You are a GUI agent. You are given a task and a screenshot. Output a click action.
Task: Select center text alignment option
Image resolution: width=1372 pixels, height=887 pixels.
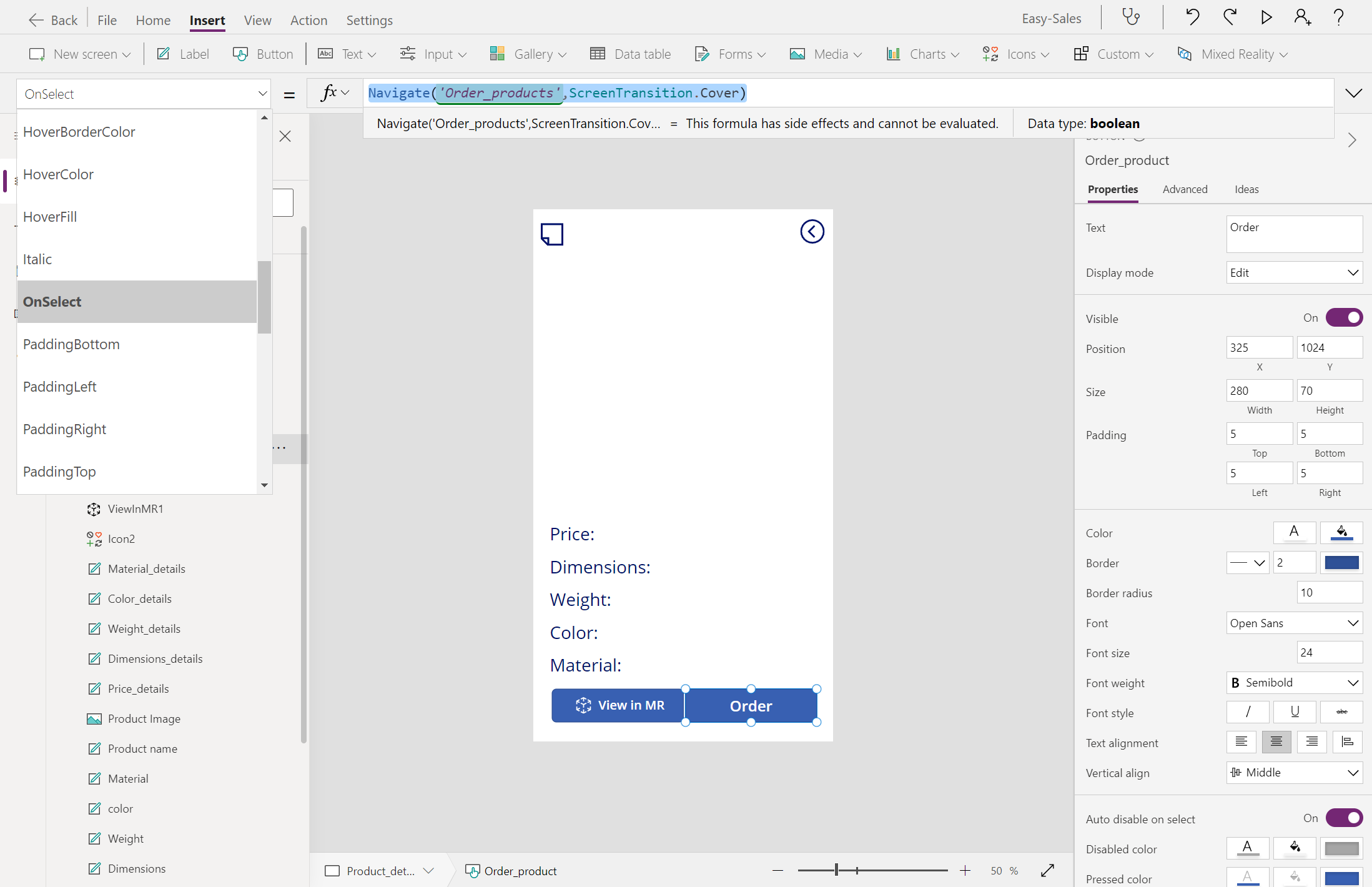(x=1276, y=741)
